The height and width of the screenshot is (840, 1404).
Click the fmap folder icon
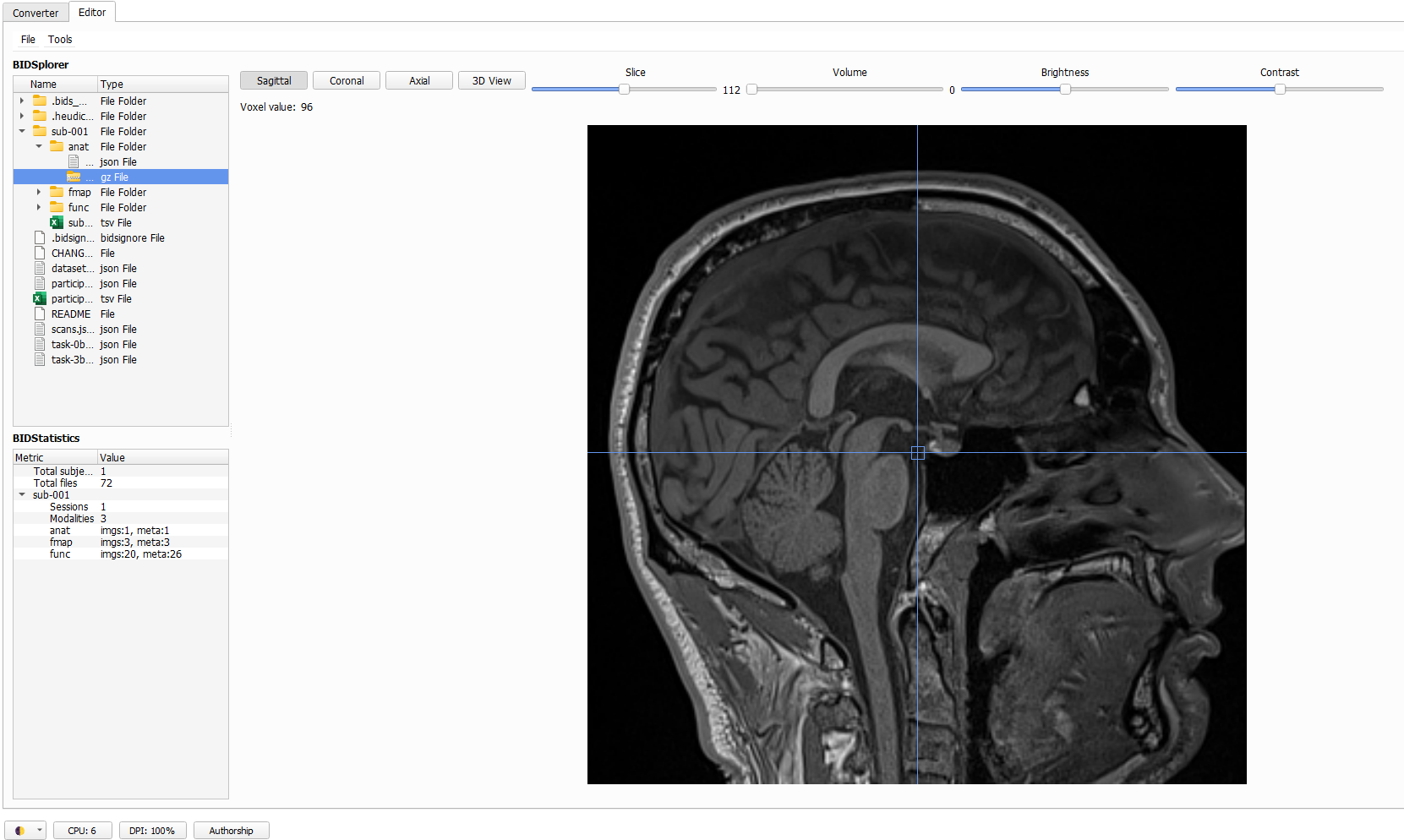tap(57, 193)
